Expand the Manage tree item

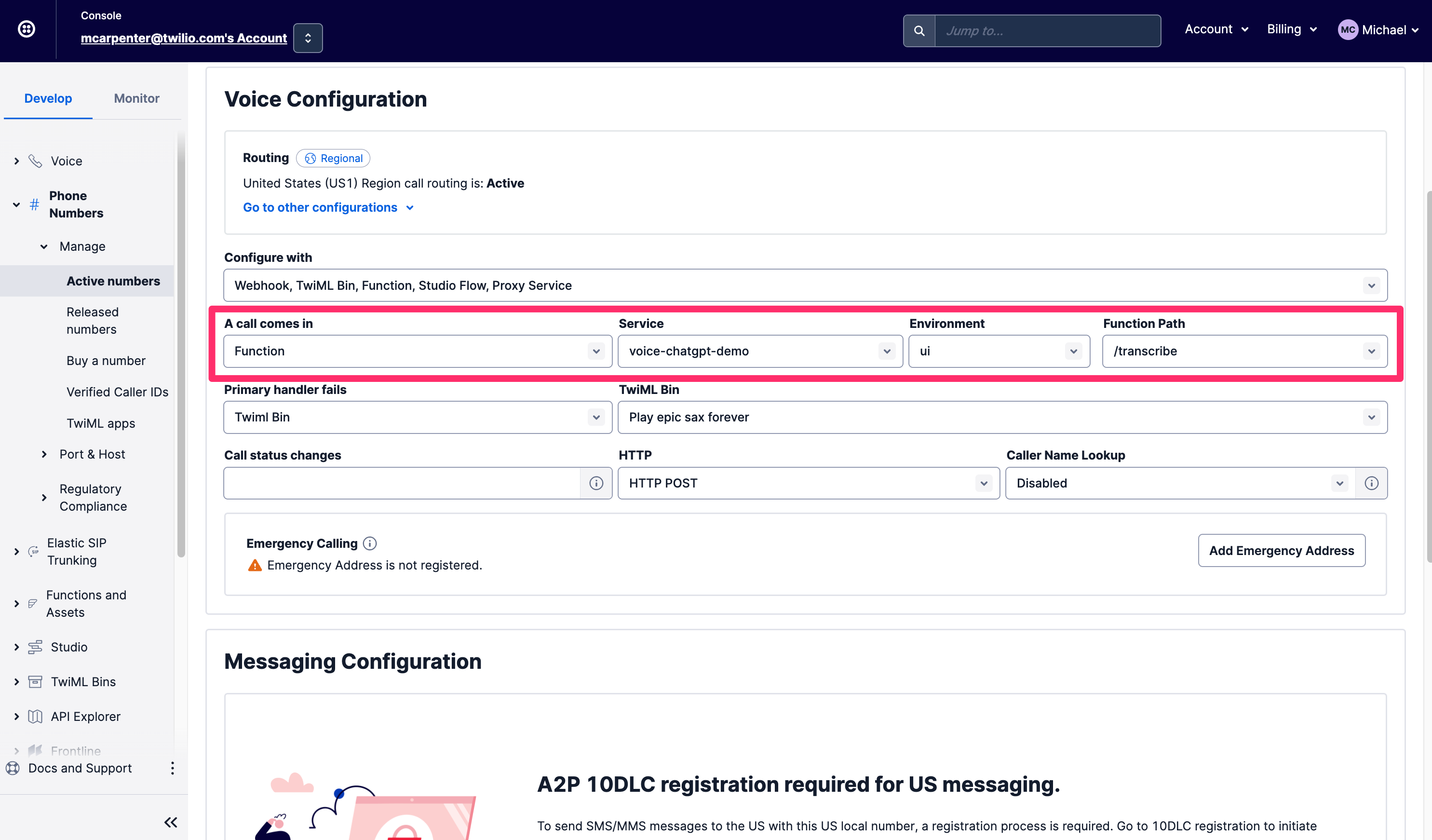click(82, 246)
